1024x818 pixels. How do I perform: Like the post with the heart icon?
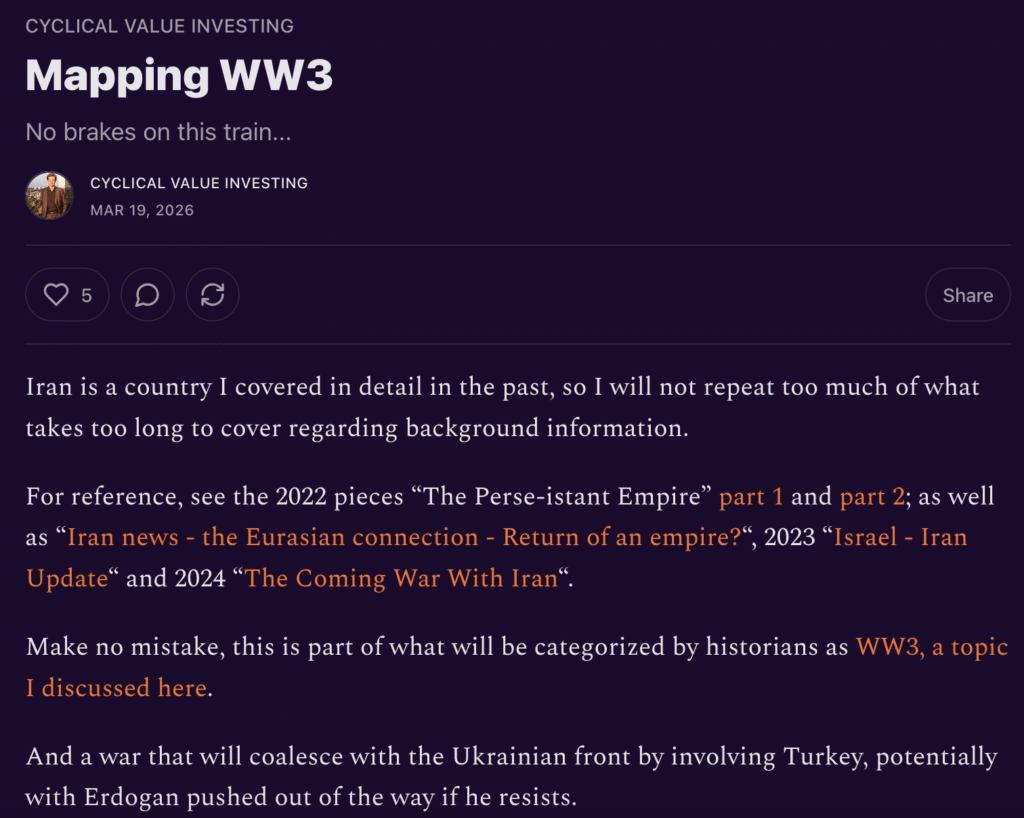[57, 295]
